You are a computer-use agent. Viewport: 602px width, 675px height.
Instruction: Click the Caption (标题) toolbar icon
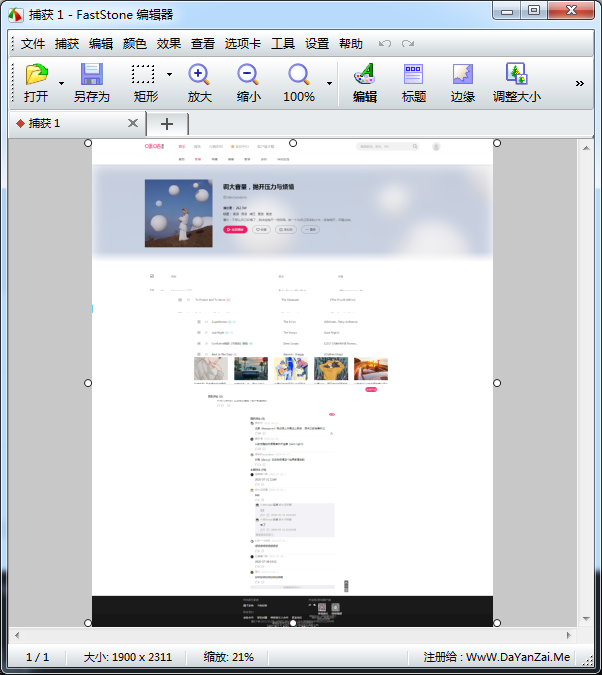point(414,76)
